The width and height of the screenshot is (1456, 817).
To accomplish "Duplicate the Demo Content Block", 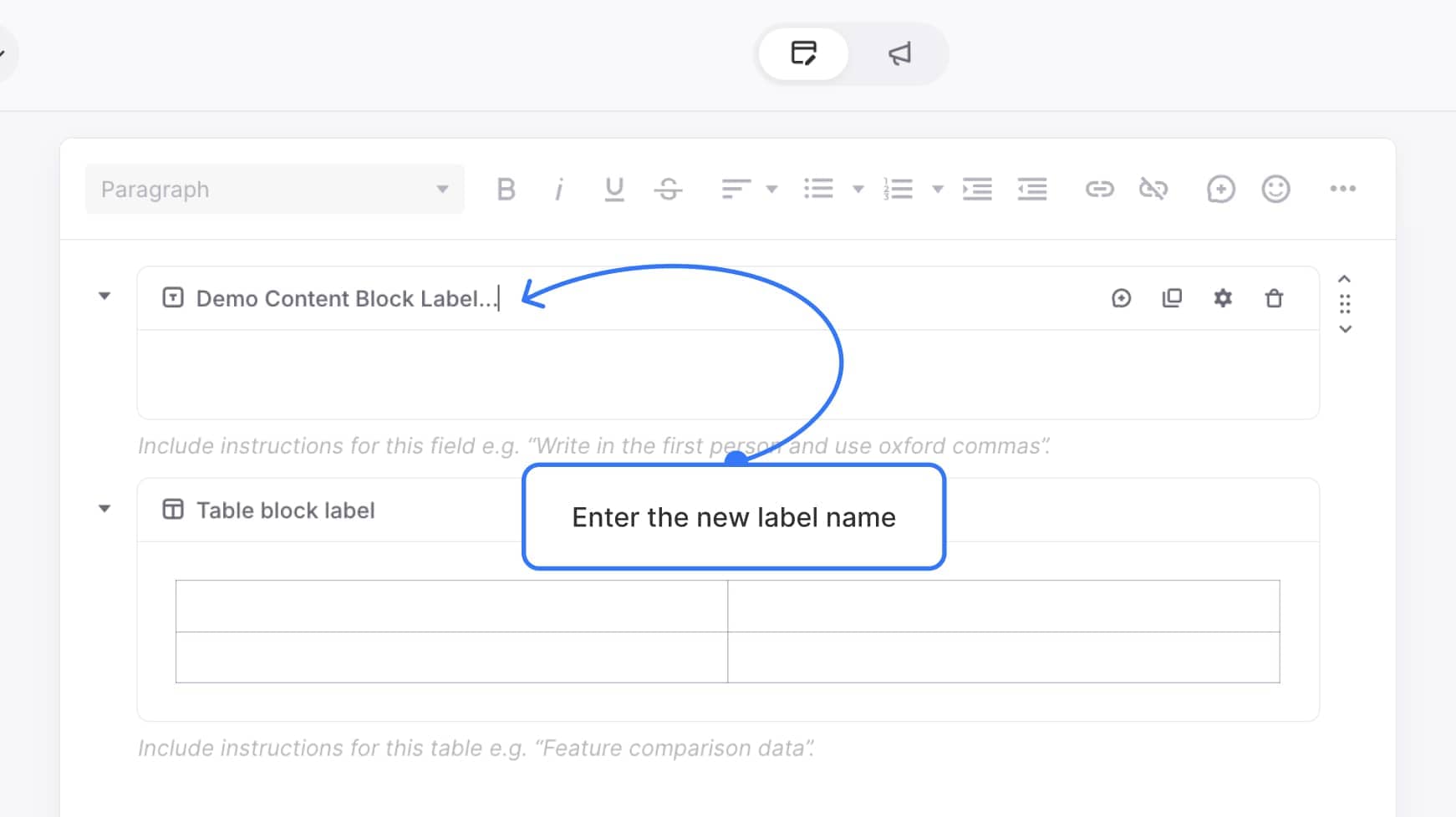I will [1172, 298].
